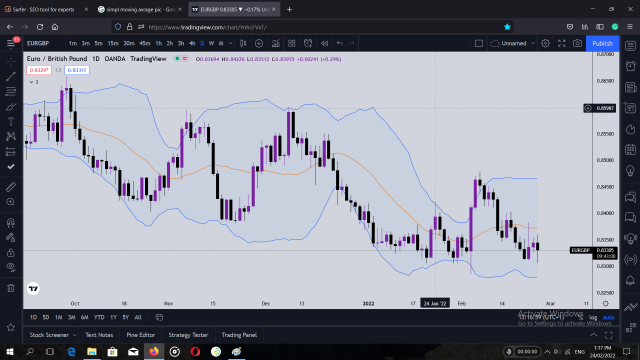Undo the last chart action
This screenshot has width=640, height=360.
click(x=340, y=43)
